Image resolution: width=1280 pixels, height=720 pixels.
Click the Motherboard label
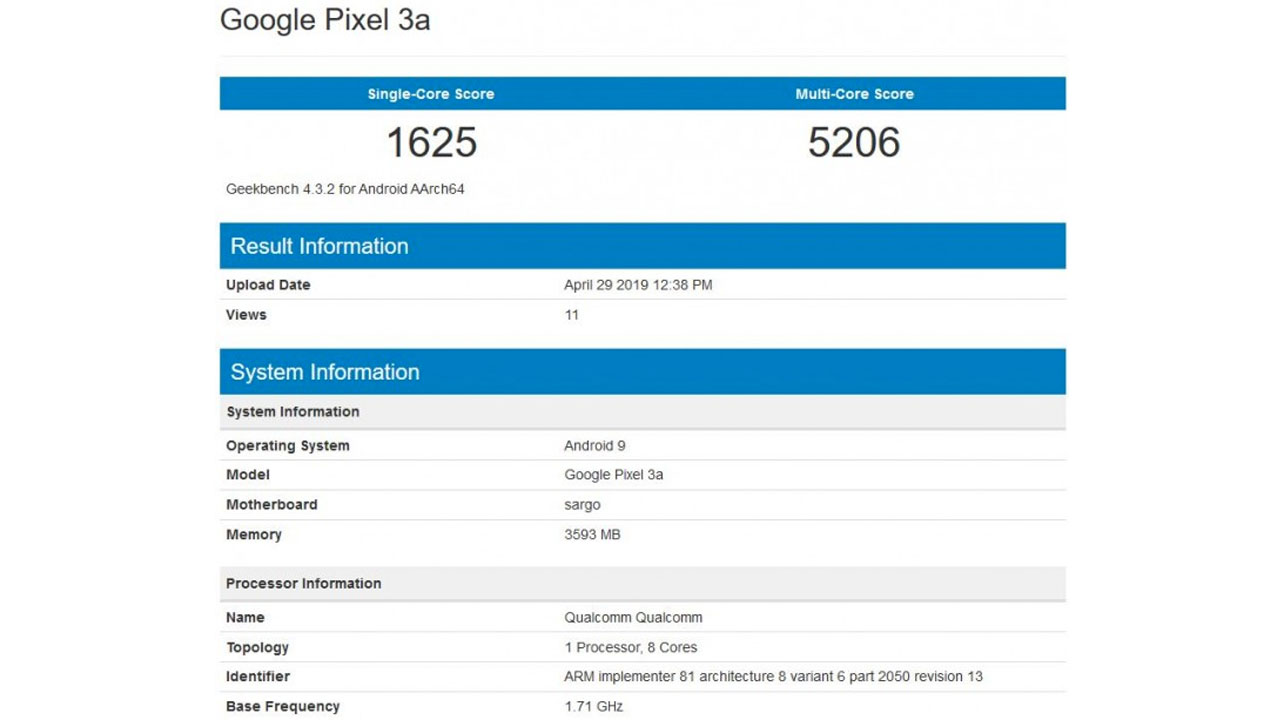tap(272, 505)
